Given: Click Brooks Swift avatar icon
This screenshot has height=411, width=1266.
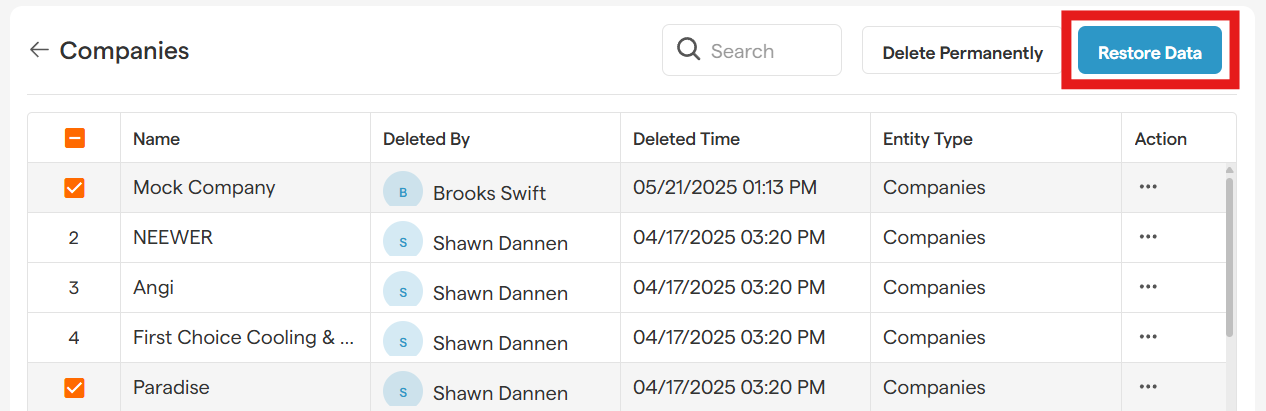Looking at the screenshot, I should tap(402, 191).
